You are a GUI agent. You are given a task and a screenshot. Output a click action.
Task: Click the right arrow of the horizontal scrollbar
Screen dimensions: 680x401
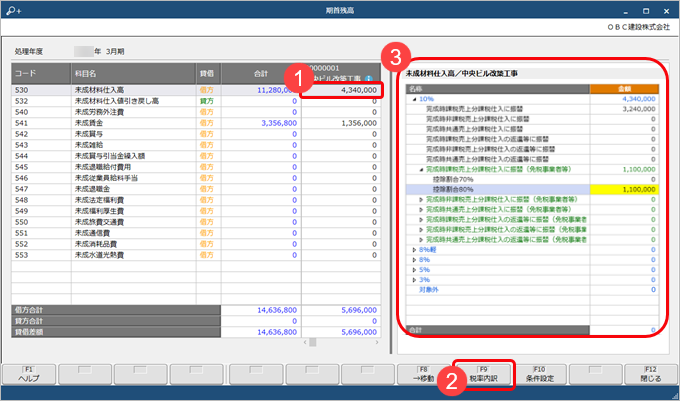click(x=376, y=342)
